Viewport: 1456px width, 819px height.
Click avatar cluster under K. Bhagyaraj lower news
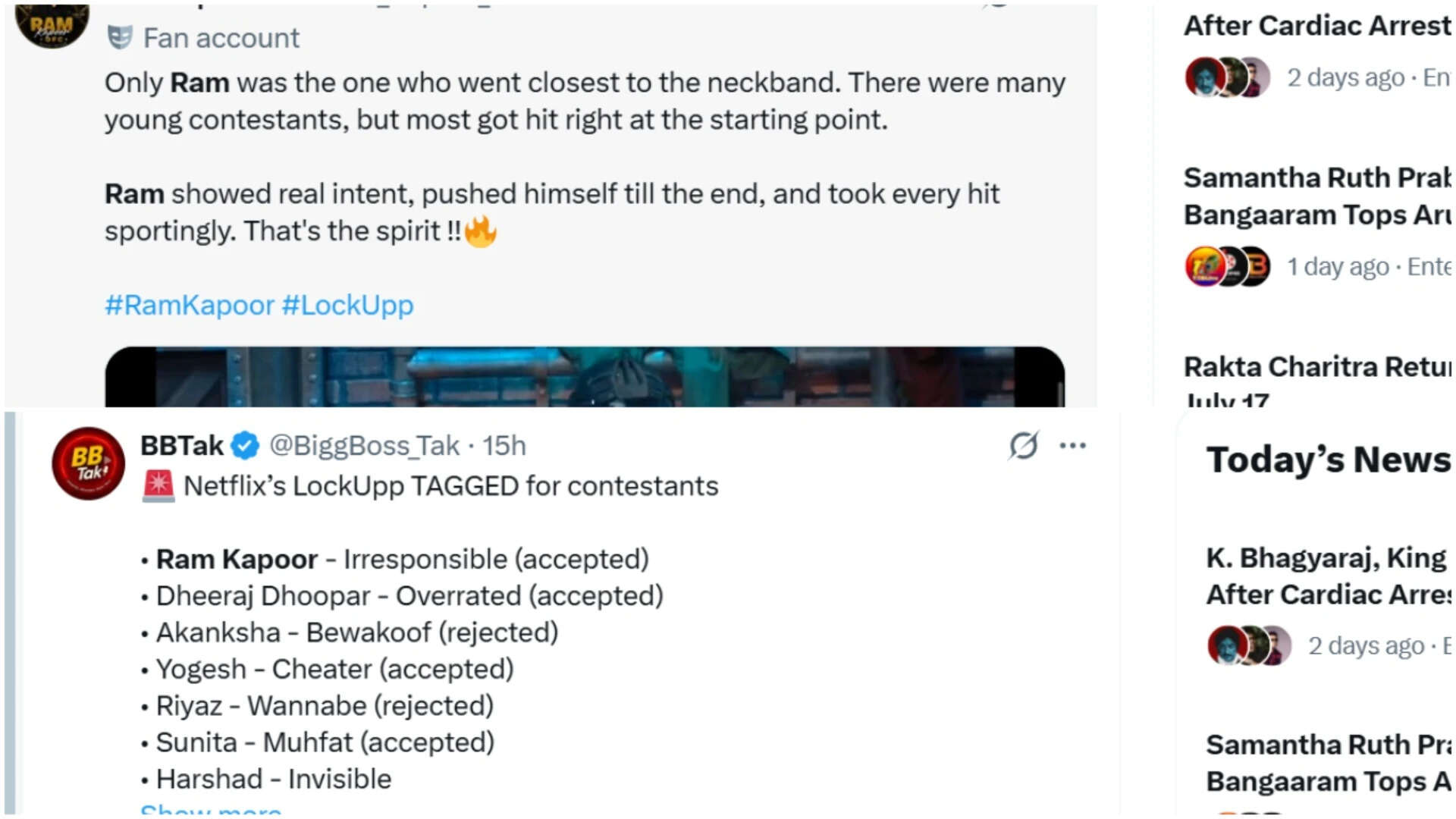(x=1249, y=645)
